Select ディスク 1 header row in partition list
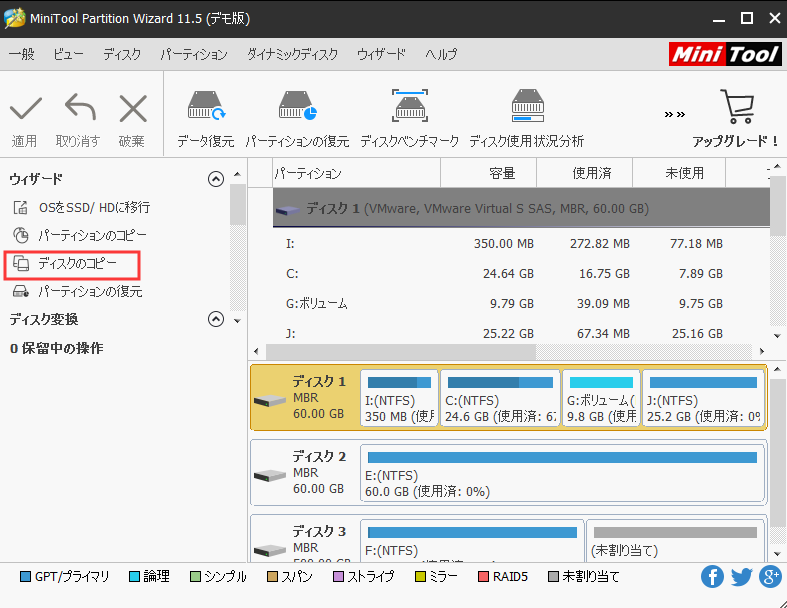Viewport: 787px width, 608px height. pos(521,208)
